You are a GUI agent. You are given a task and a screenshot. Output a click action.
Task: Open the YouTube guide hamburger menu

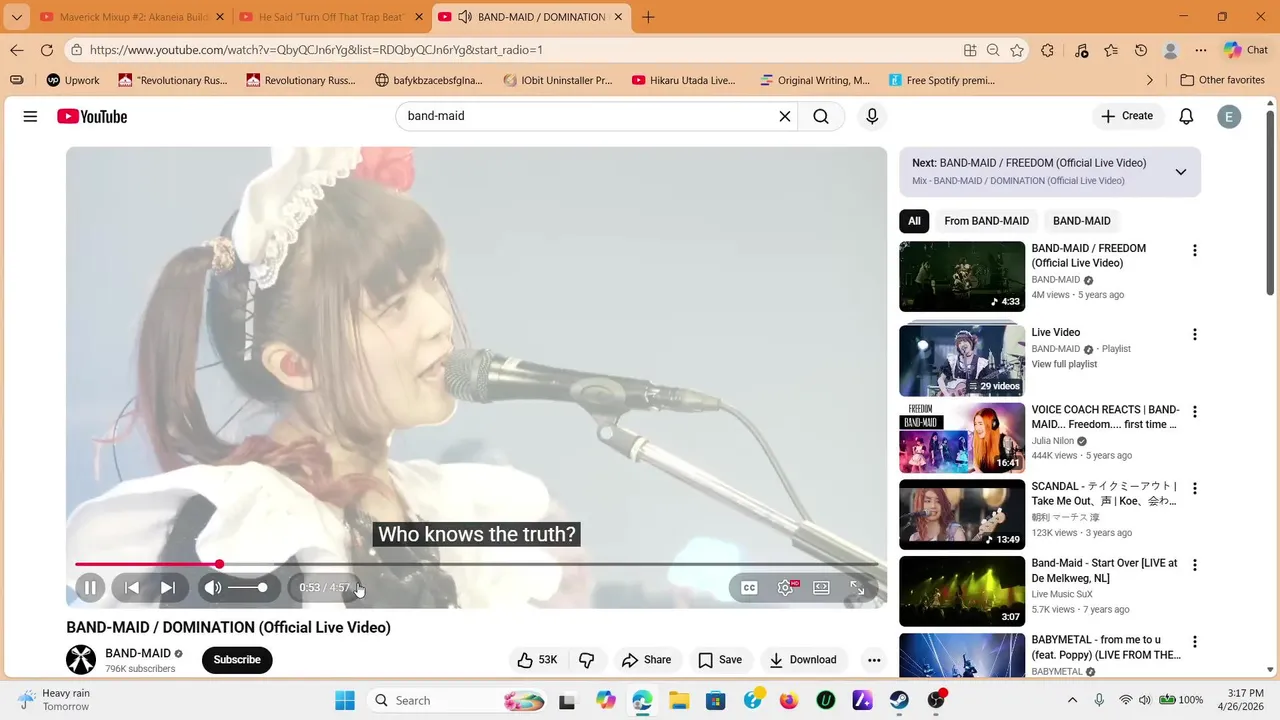point(30,116)
